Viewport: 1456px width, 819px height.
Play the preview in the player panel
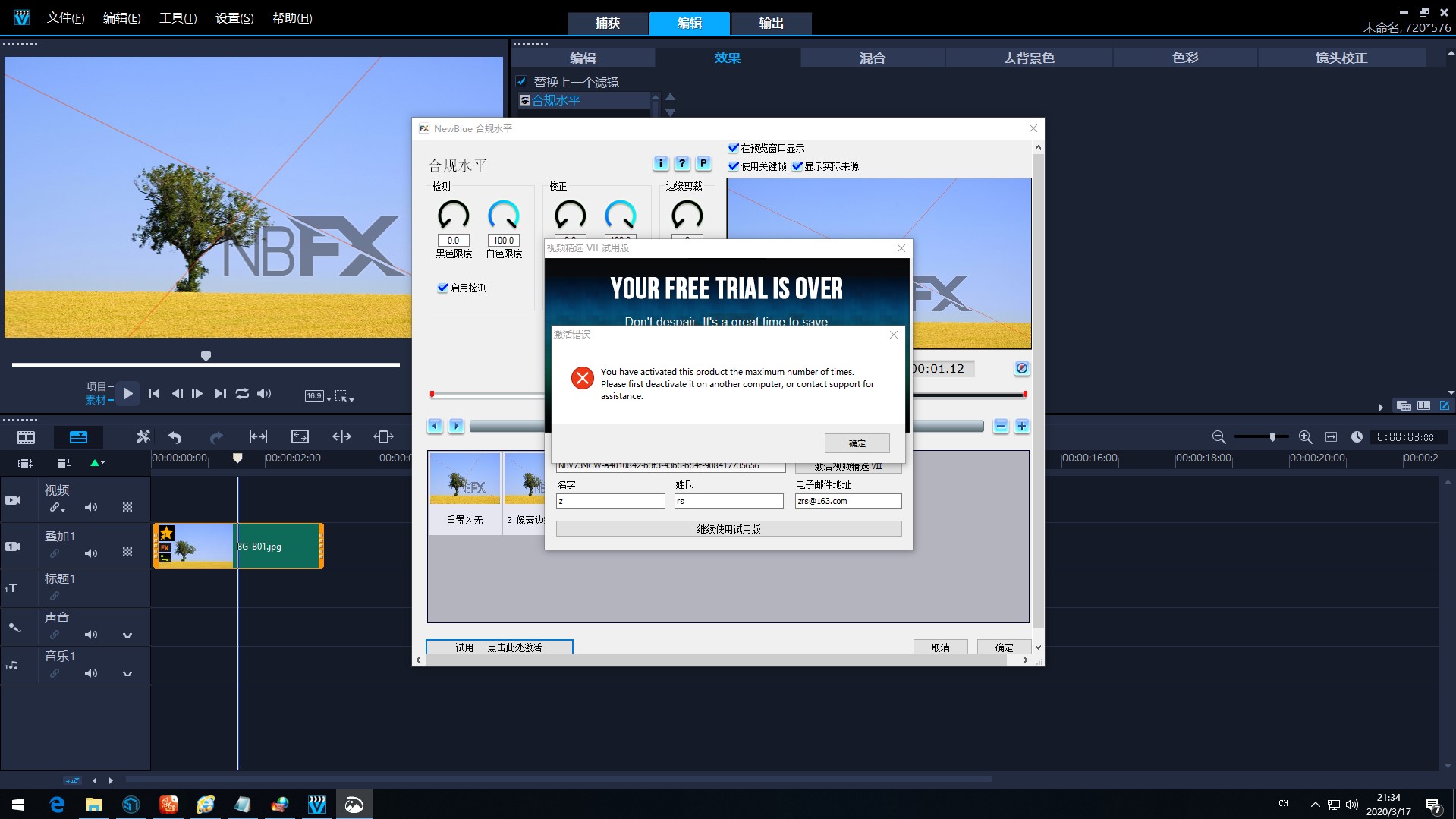point(128,393)
